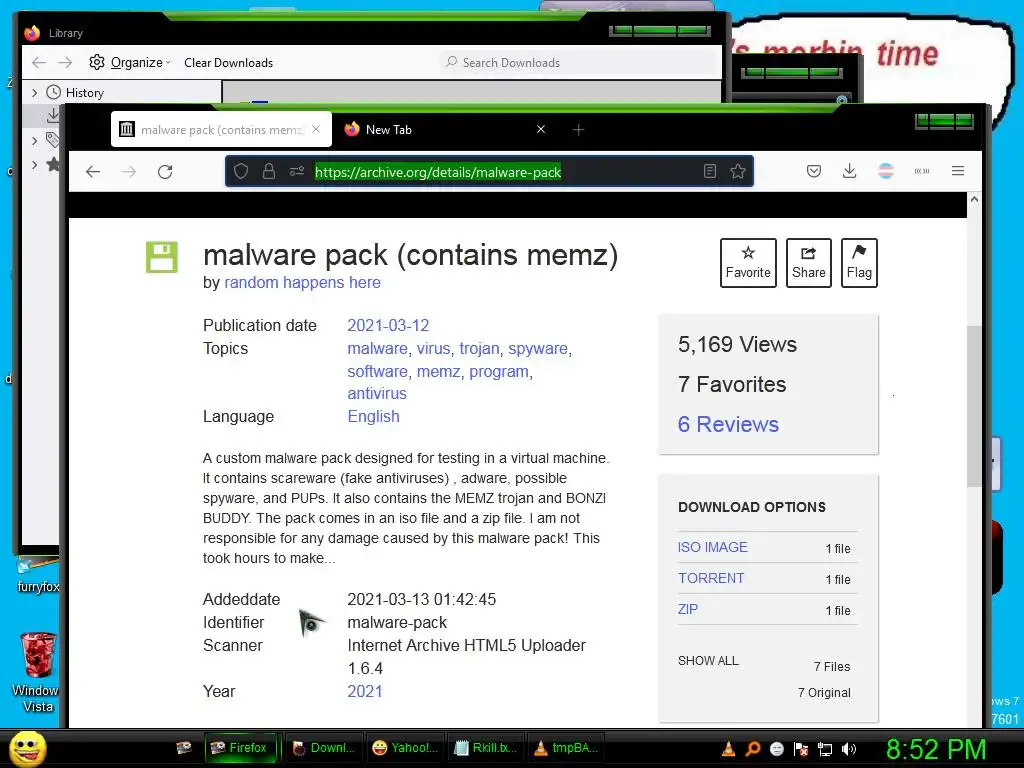Click the memz topic link
The width and height of the screenshot is (1024, 768).
point(438,371)
